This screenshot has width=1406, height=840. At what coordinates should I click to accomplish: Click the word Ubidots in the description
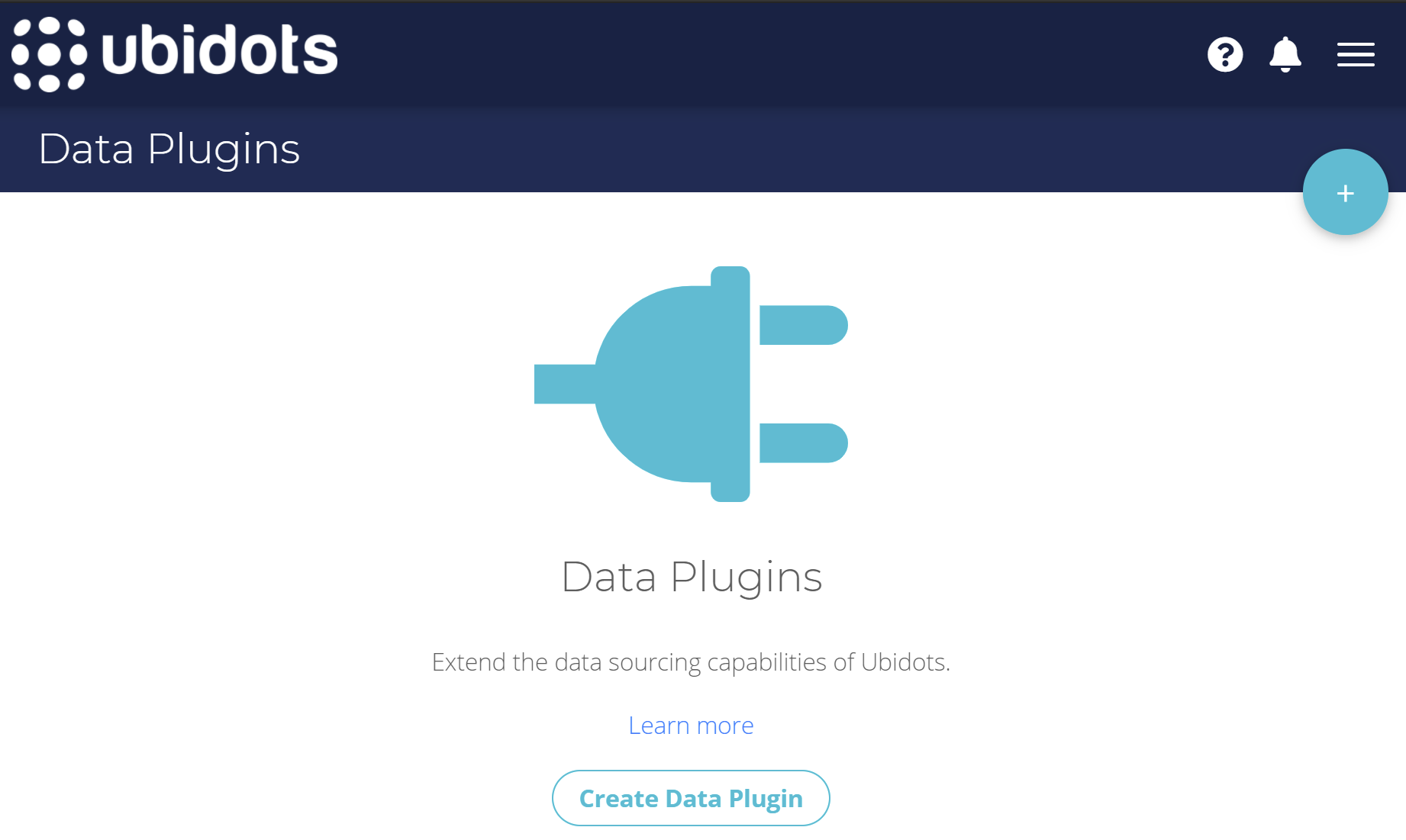905,661
